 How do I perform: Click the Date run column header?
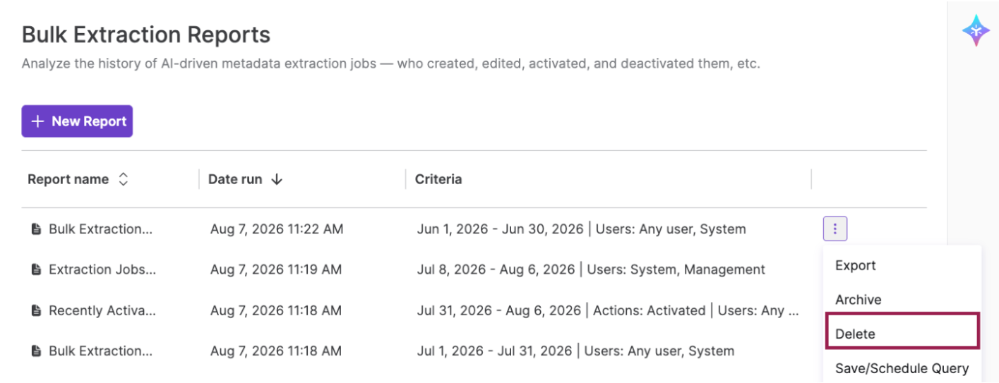click(235, 180)
